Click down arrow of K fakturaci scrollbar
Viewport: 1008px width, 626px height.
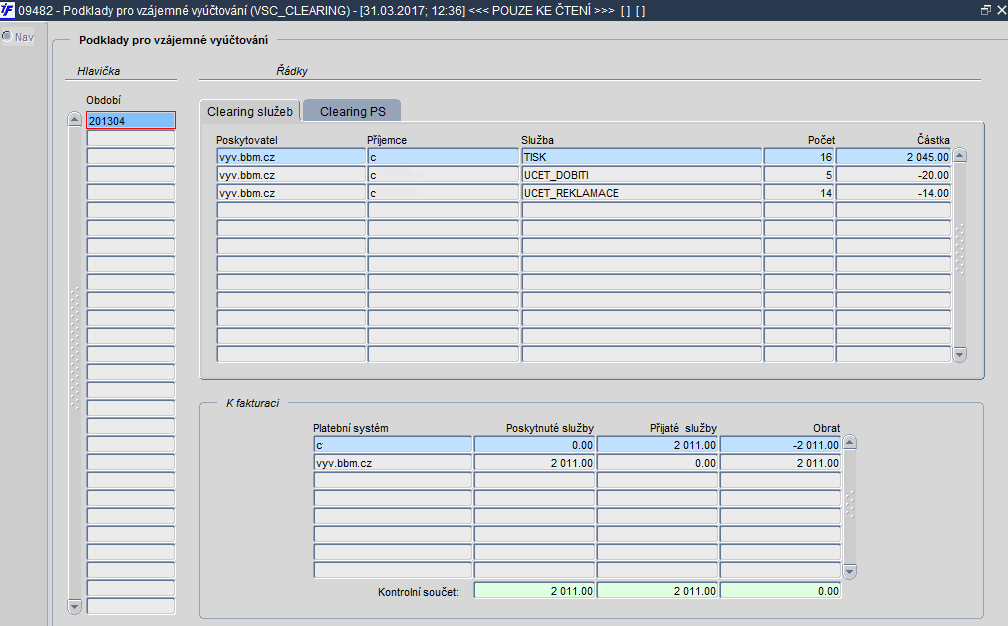849,571
